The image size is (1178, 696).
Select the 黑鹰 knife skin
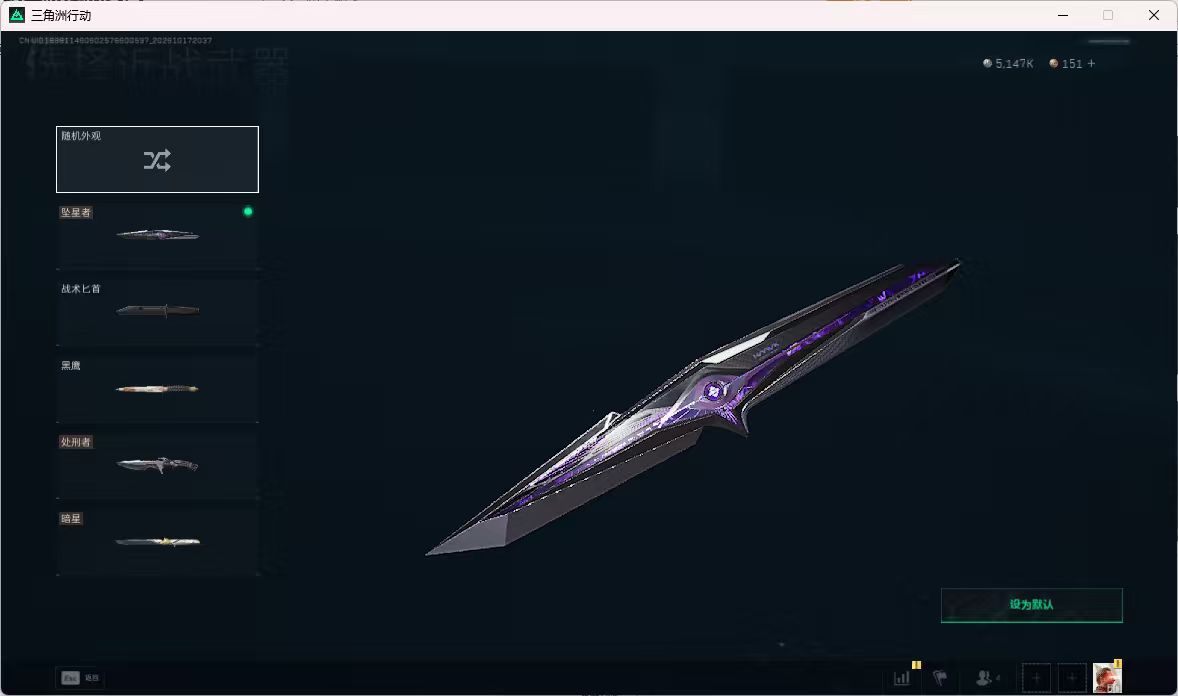(157, 389)
